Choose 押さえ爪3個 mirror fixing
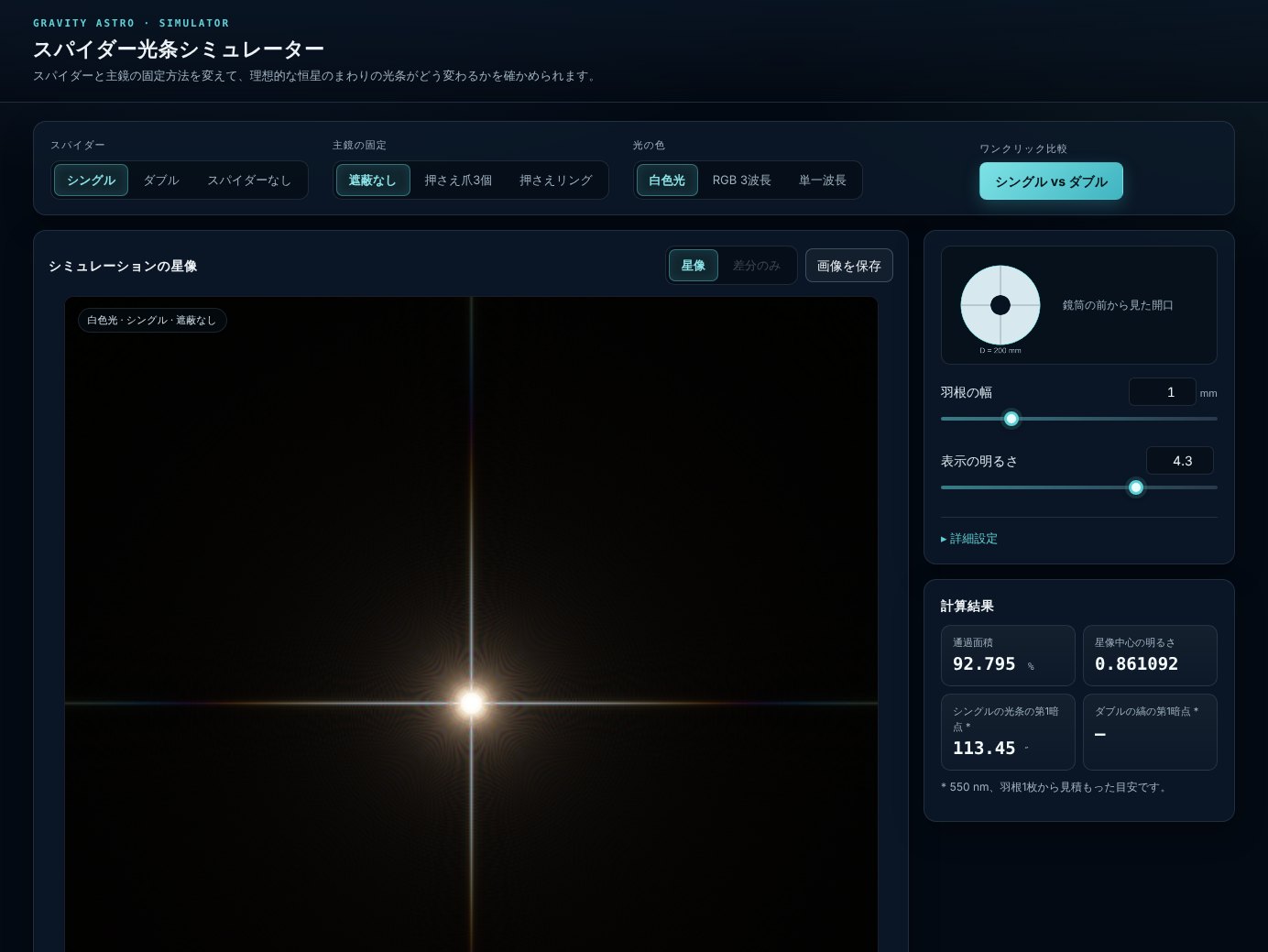The height and width of the screenshot is (952, 1268). 458,181
